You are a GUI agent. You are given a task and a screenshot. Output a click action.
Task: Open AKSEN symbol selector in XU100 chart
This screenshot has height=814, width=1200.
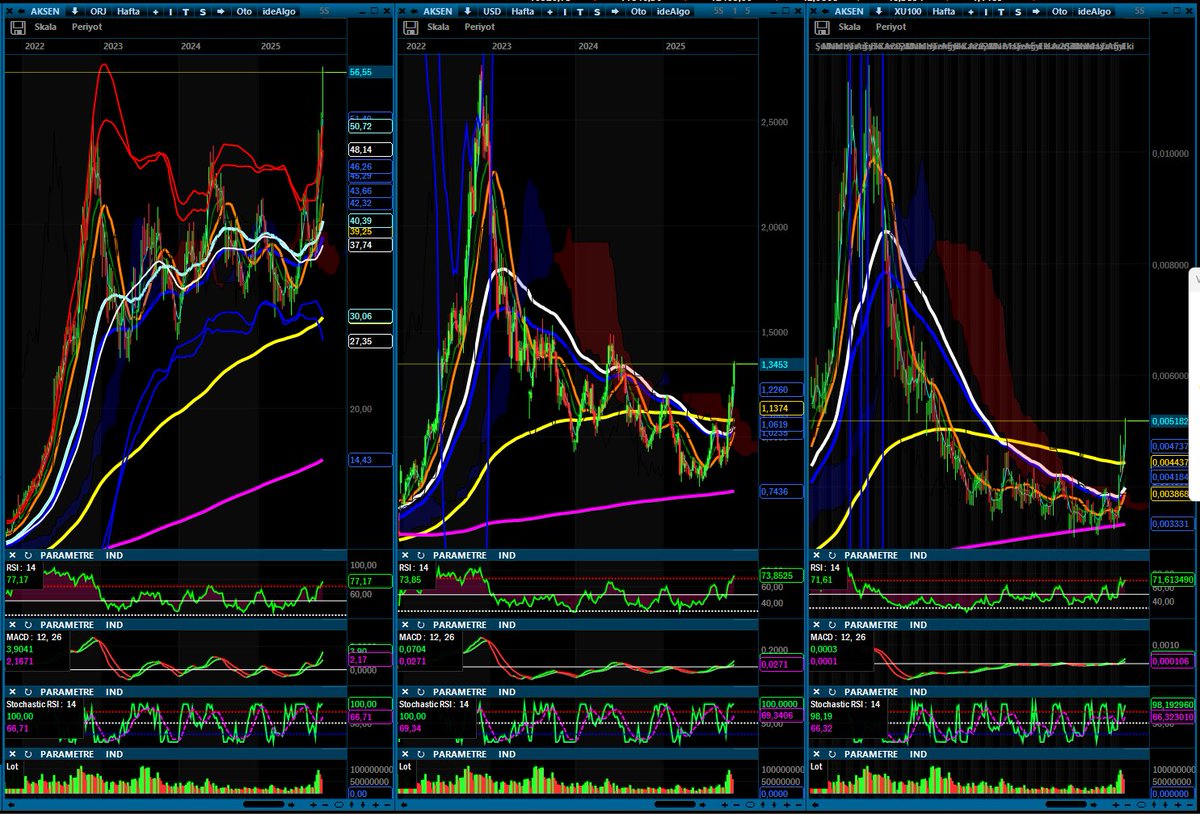pyautogui.click(x=850, y=11)
